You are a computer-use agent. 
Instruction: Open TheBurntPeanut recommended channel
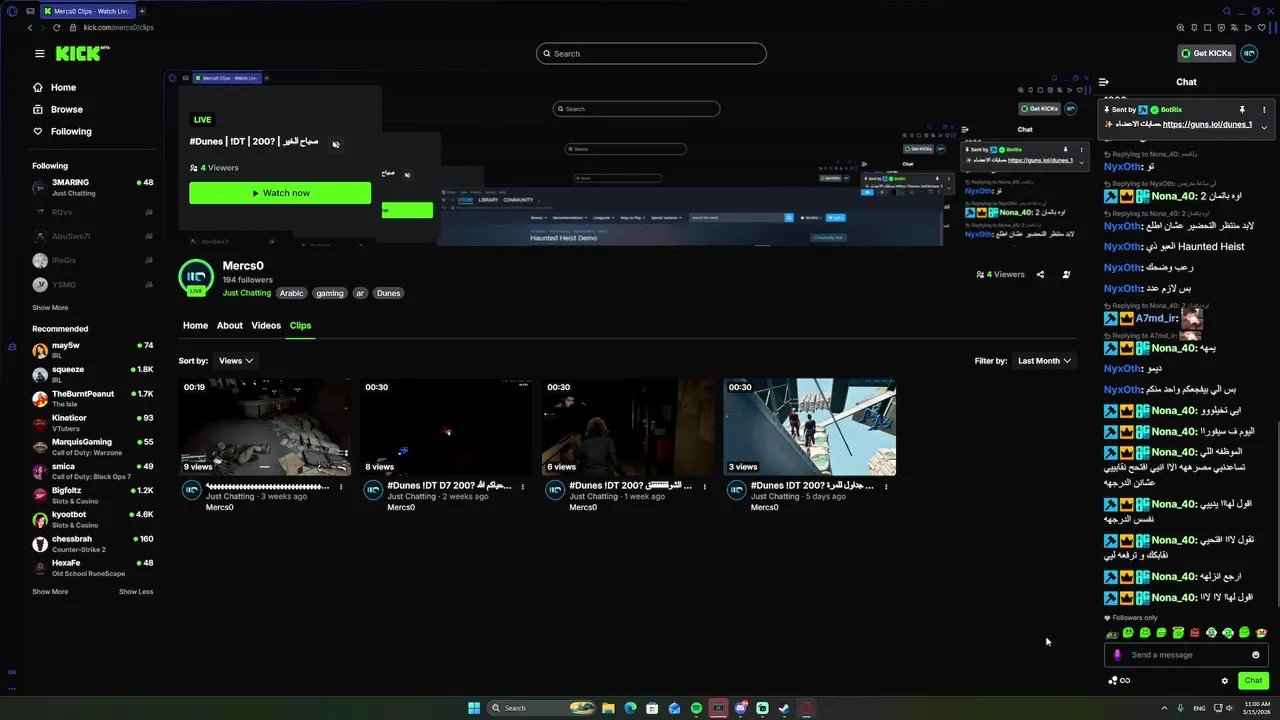pyautogui.click(x=92, y=399)
